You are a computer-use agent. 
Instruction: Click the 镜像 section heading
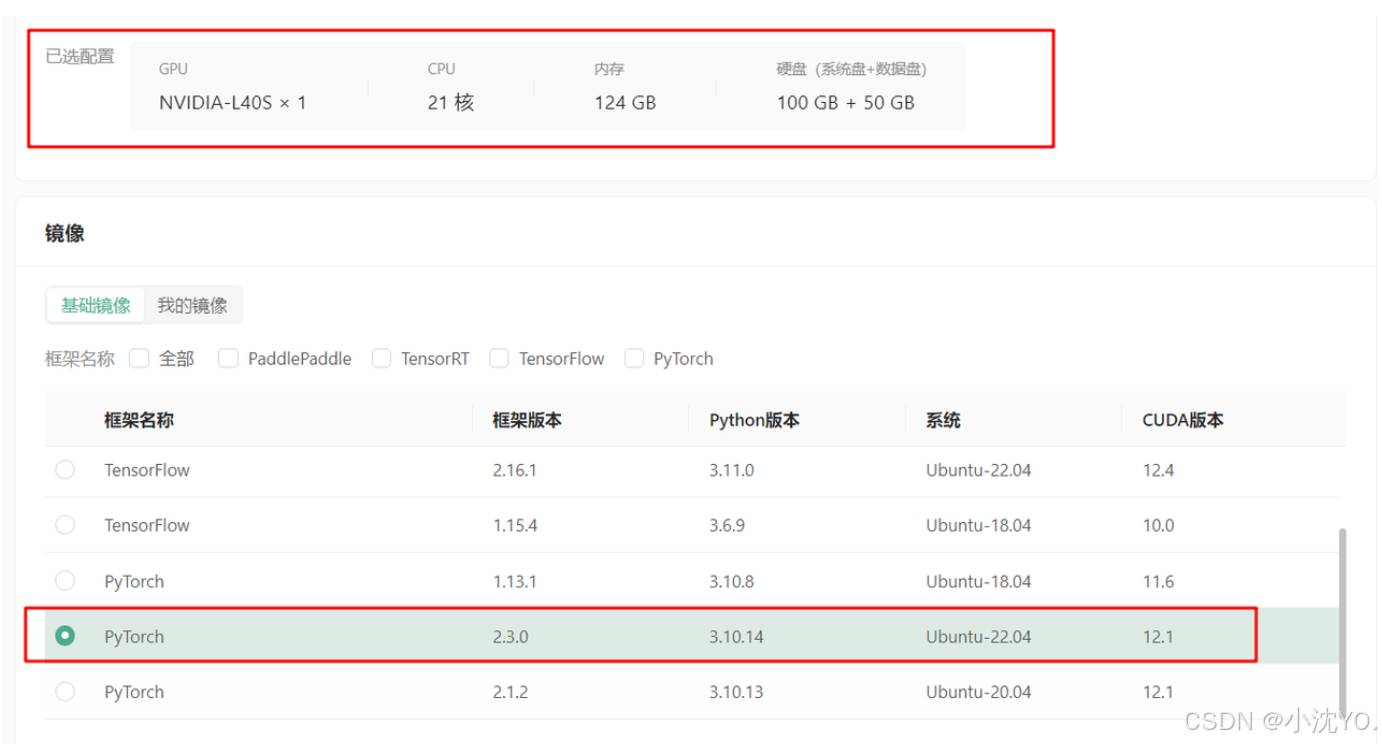coord(65,234)
